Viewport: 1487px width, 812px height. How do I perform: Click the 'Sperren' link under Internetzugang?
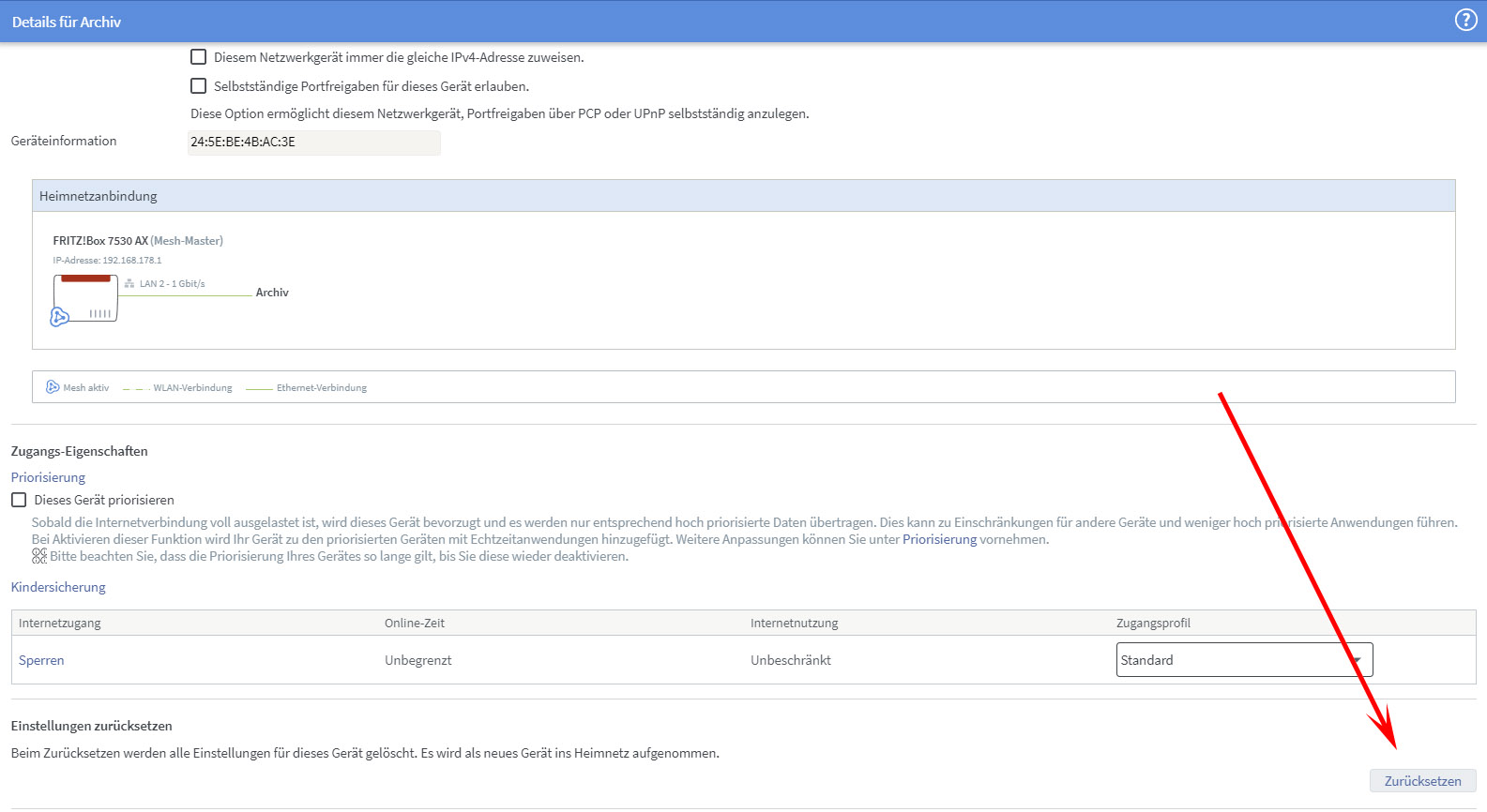coord(41,660)
